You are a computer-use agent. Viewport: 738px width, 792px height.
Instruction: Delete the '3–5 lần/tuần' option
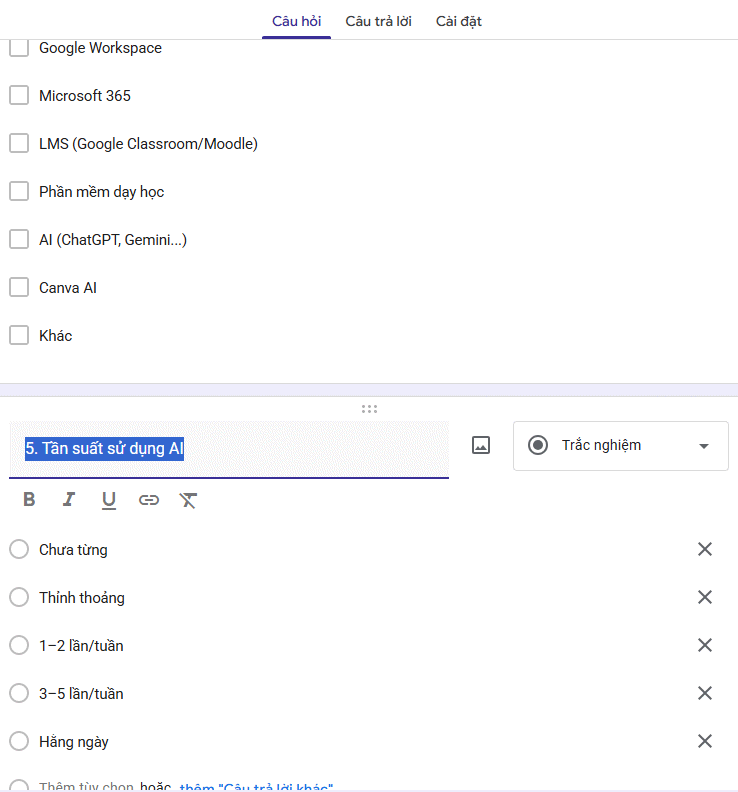(x=705, y=693)
